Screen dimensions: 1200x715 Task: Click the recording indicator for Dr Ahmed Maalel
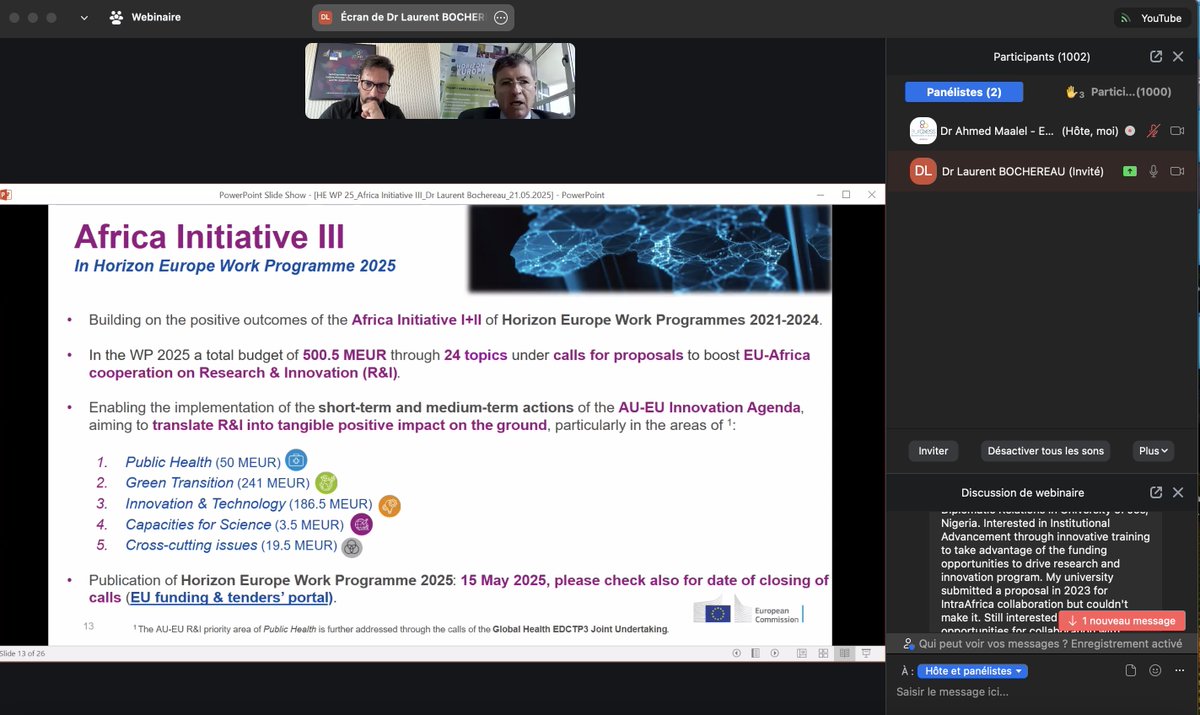tap(1130, 130)
